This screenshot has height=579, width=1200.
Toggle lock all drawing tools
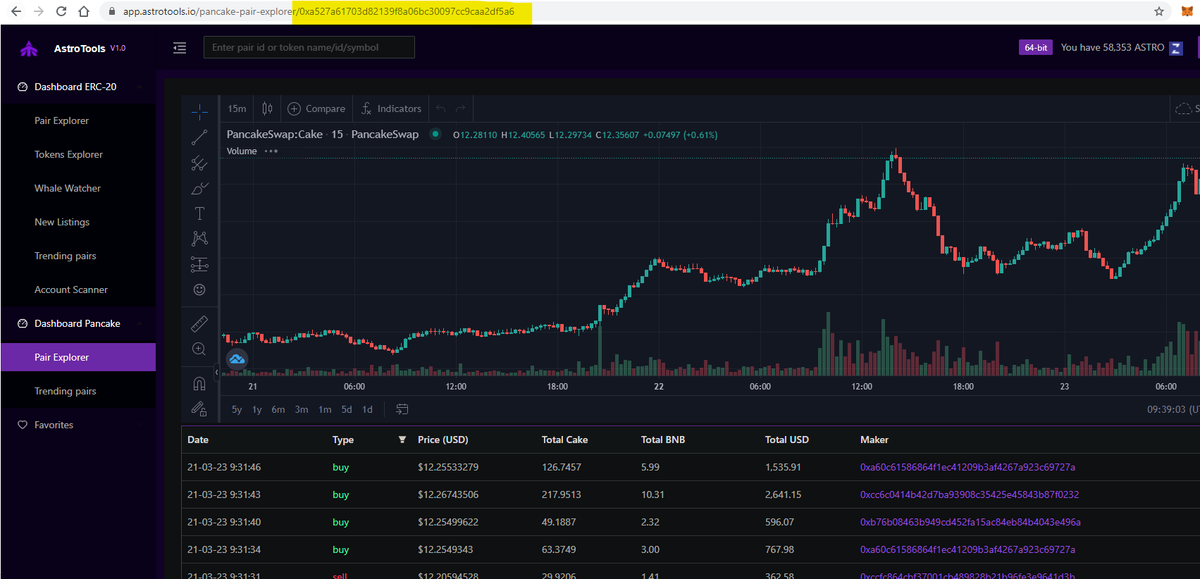click(x=199, y=408)
